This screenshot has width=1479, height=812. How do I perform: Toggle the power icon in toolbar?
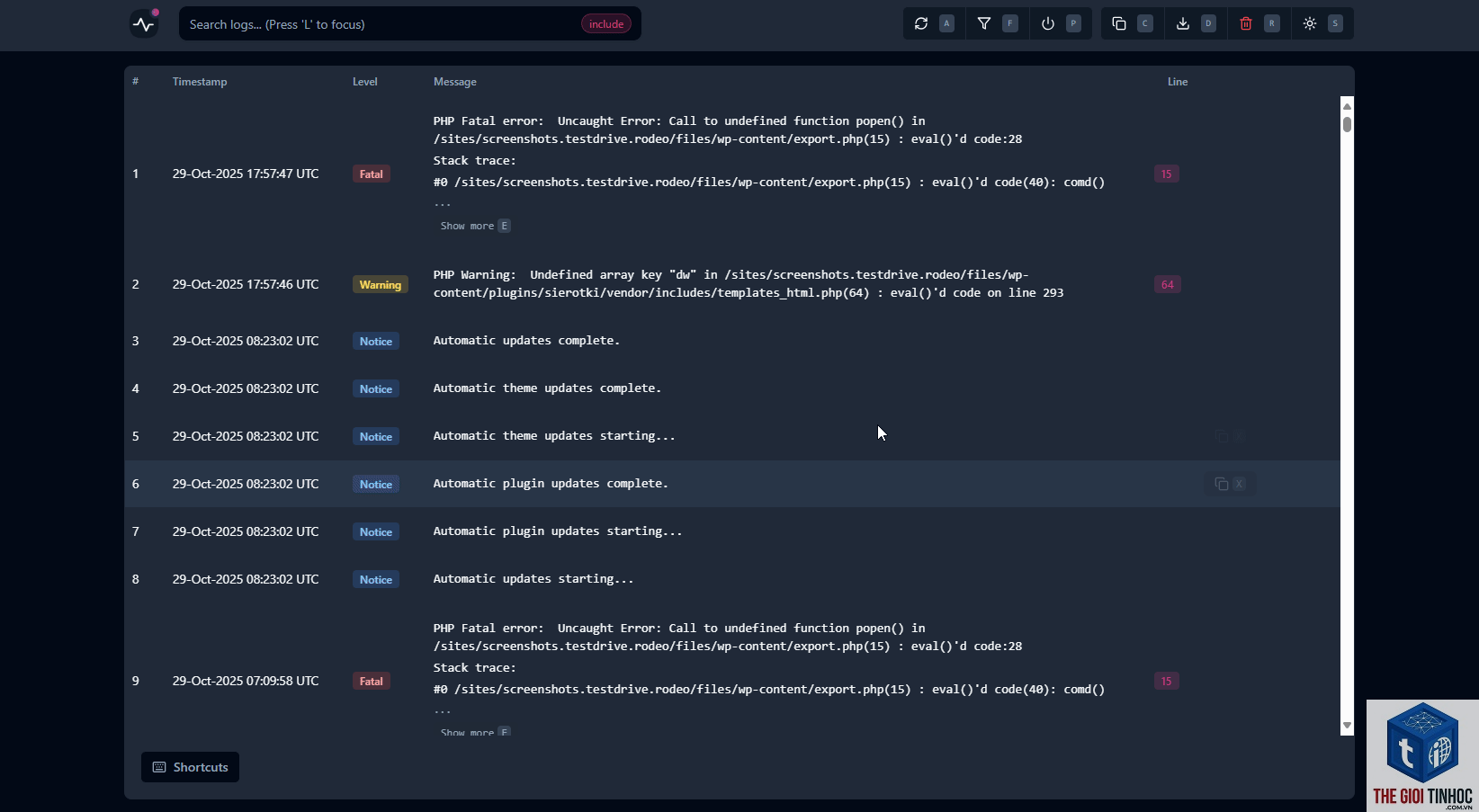point(1048,24)
